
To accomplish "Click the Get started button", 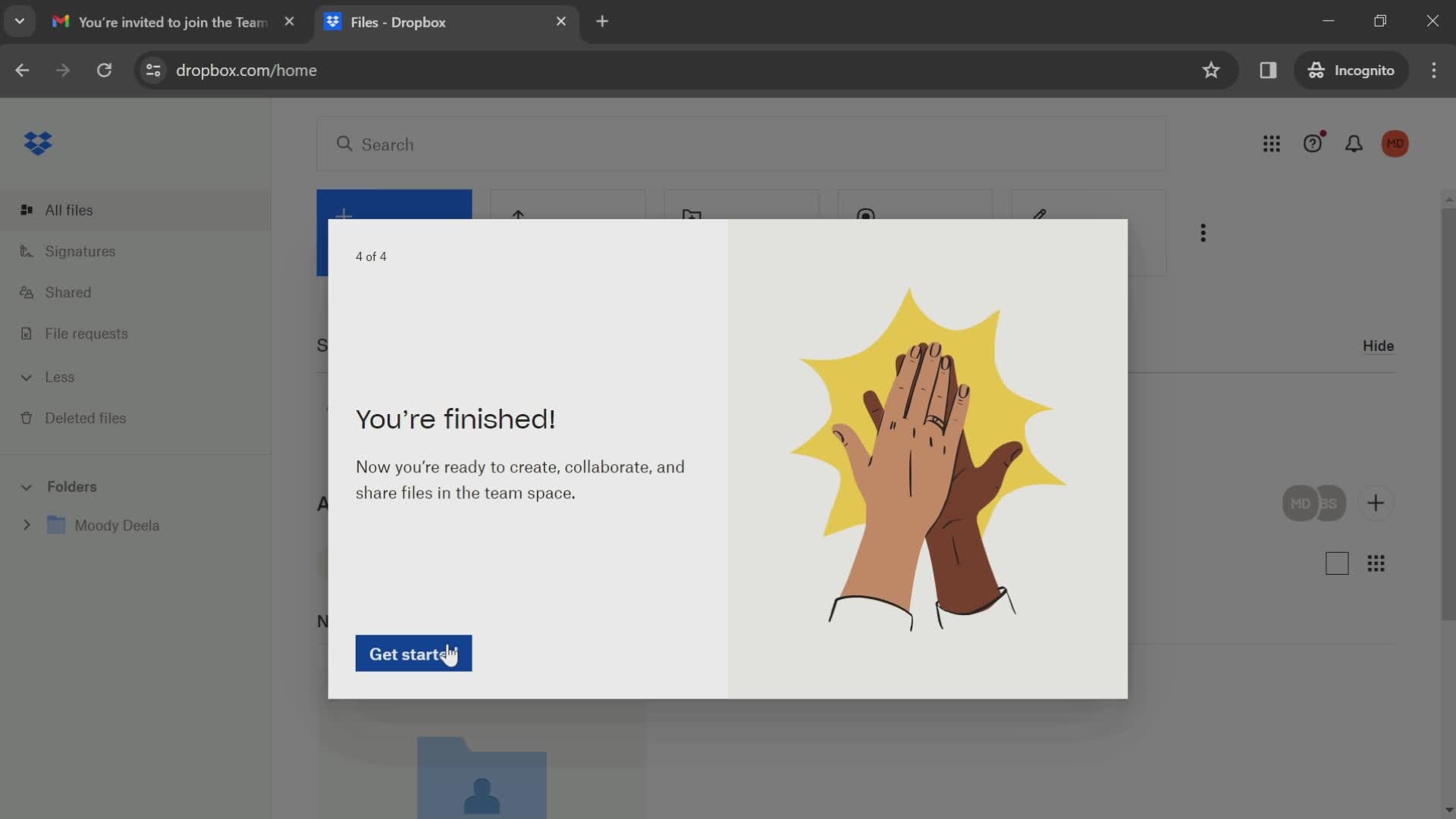I will 414,654.
